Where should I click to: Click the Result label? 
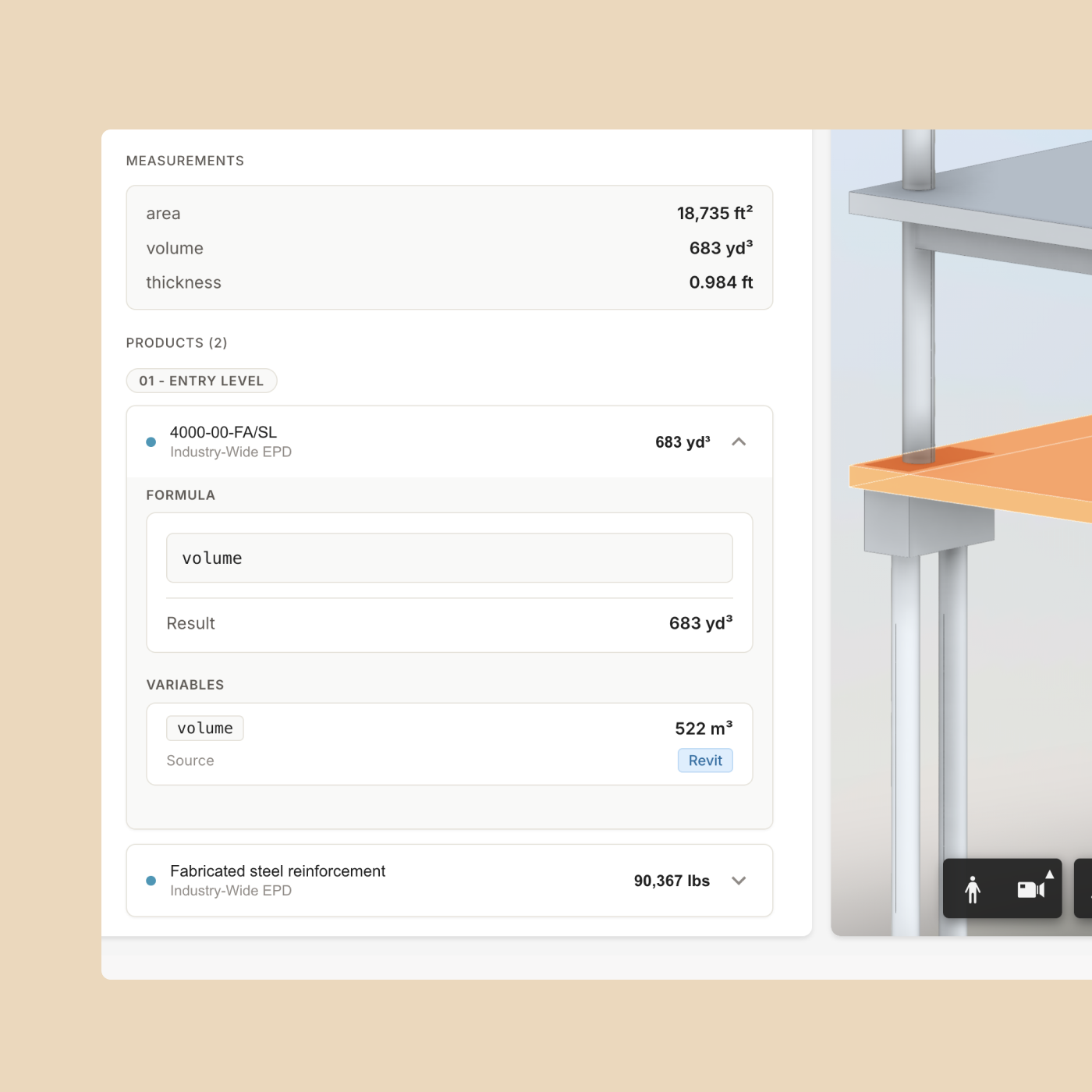pyautogui.click(x=190, y=623)
